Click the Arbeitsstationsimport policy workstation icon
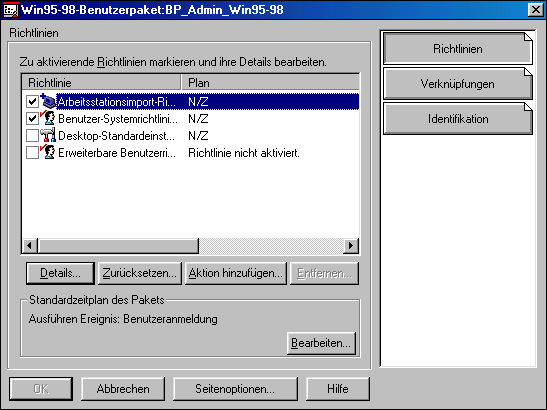547x410 pixels. (48, 101)
